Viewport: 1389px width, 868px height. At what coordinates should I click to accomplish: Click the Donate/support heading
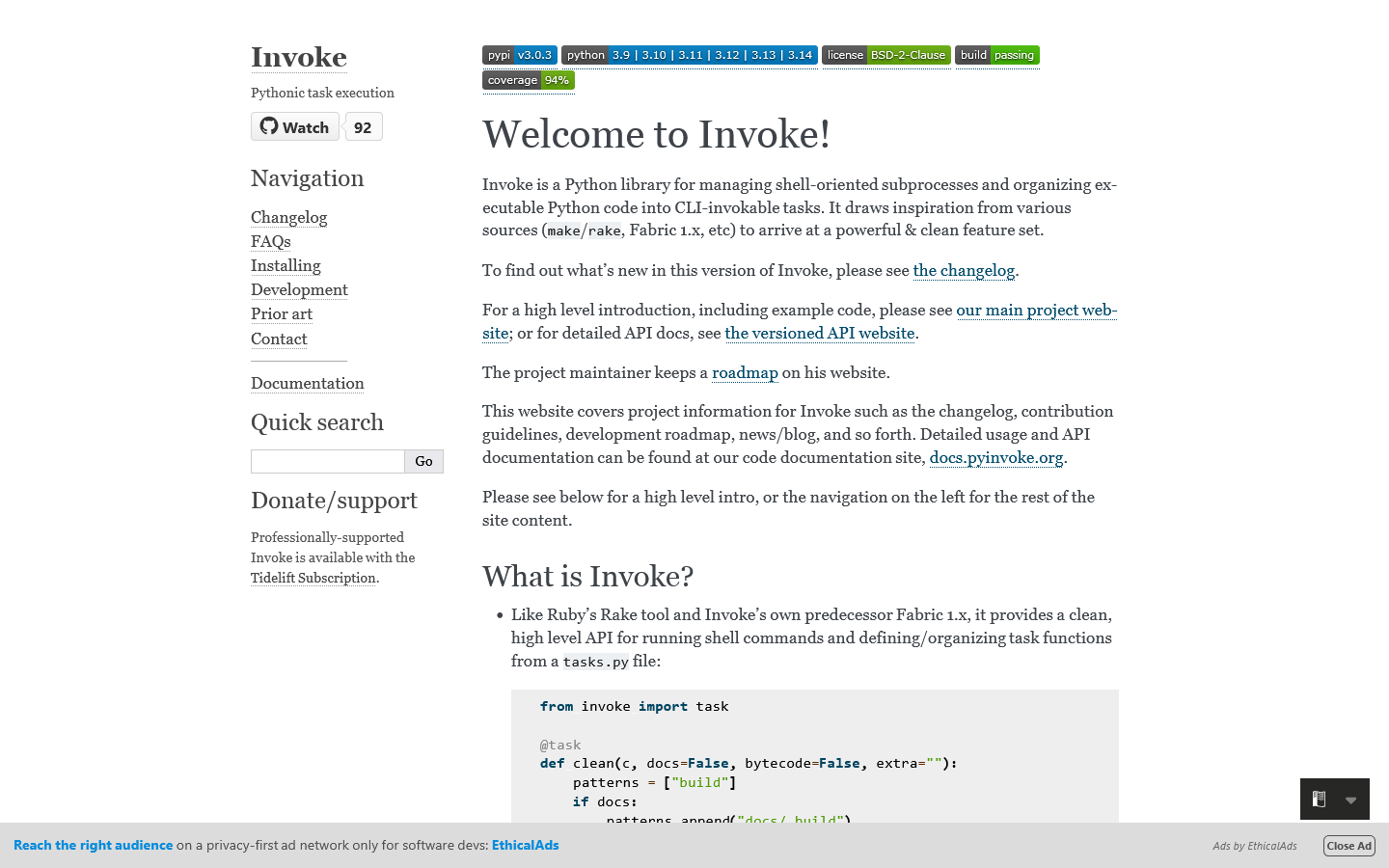tap(334, 501)
